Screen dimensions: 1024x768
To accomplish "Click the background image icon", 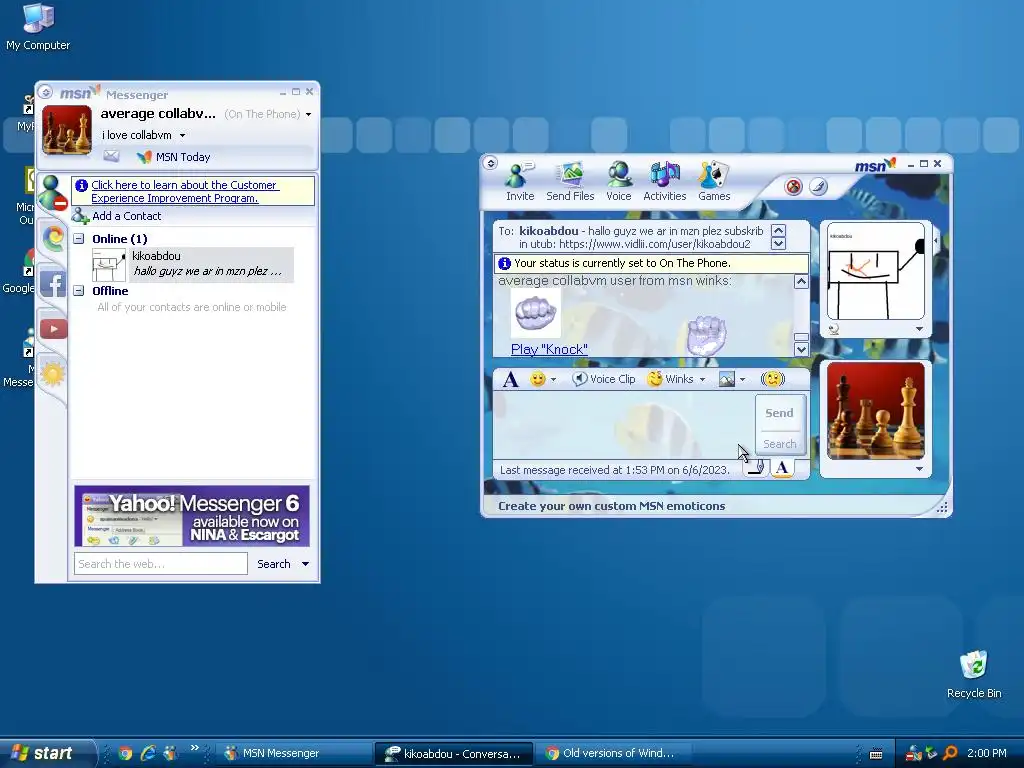I will point(727,379).
